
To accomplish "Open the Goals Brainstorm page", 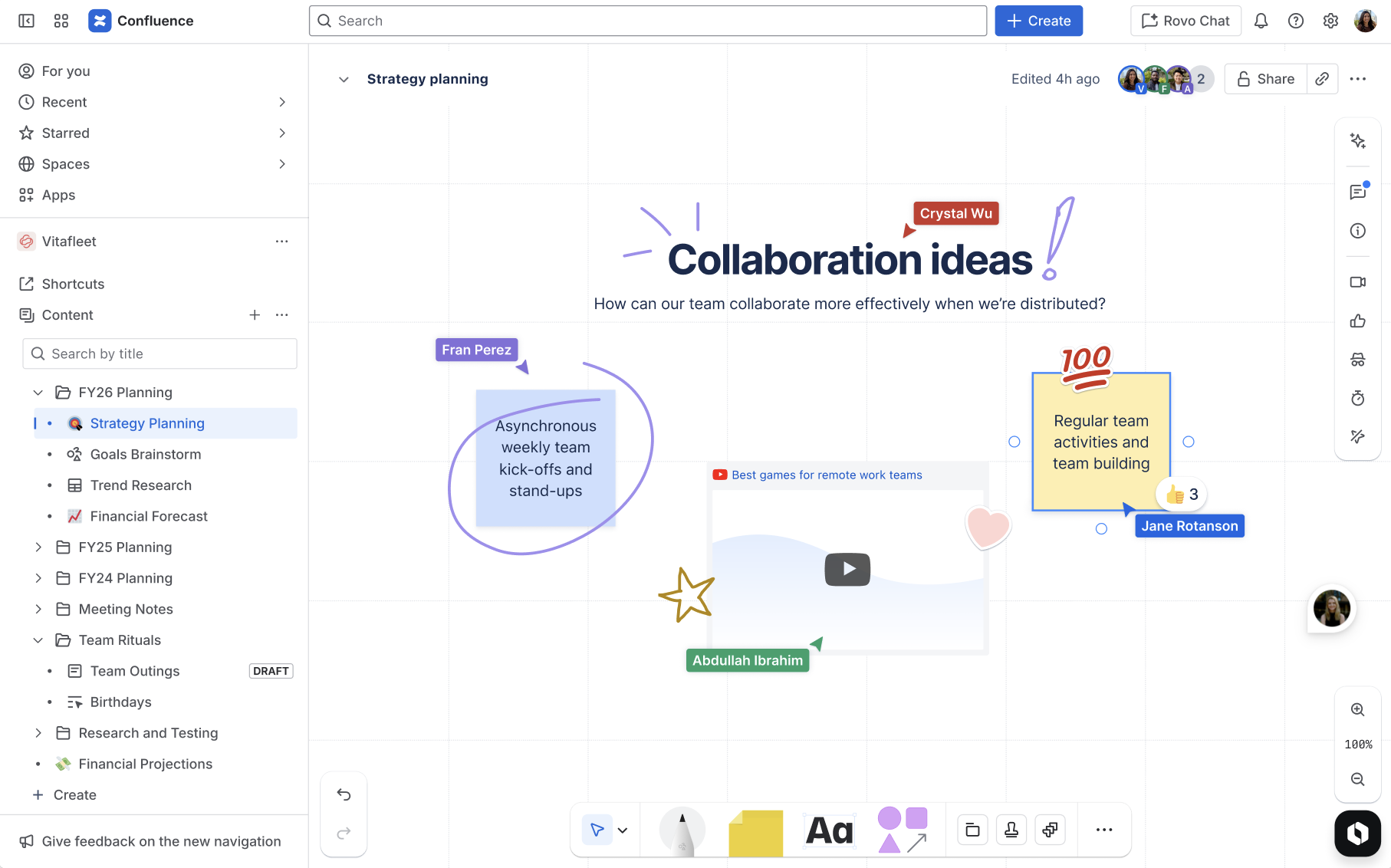I will pyautogui.click(x=146, y=455).
